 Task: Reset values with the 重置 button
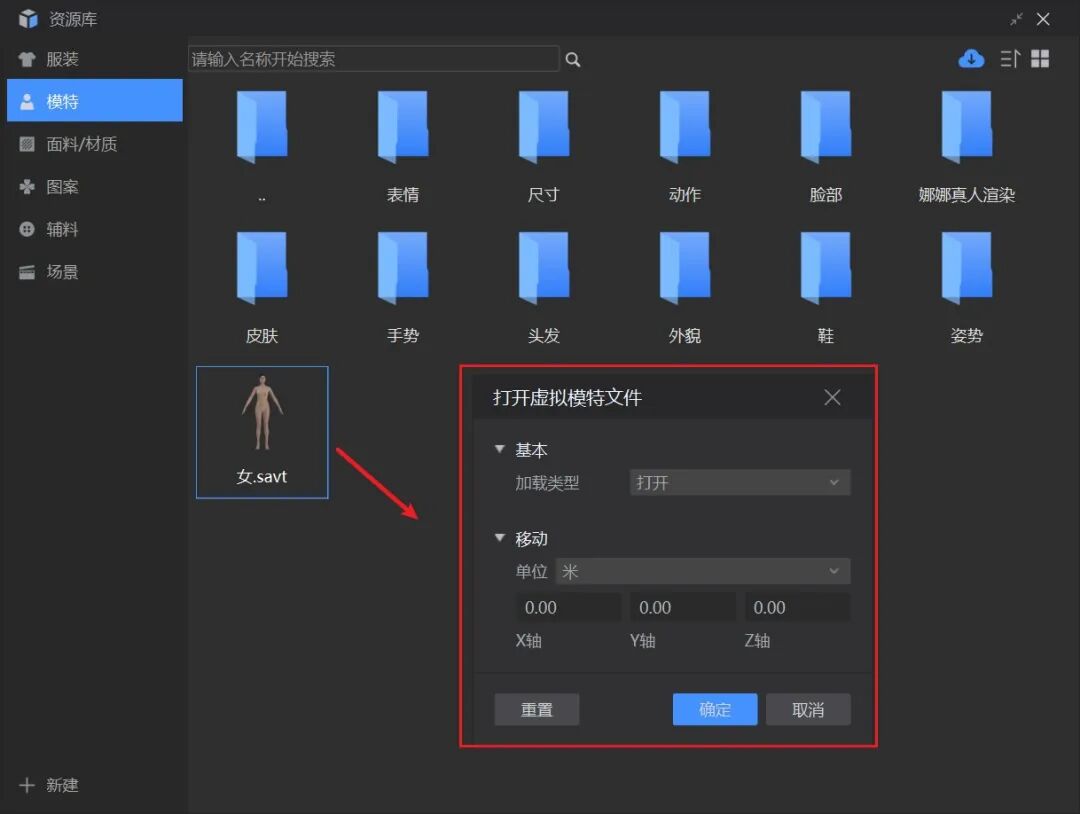pos(537,709)
